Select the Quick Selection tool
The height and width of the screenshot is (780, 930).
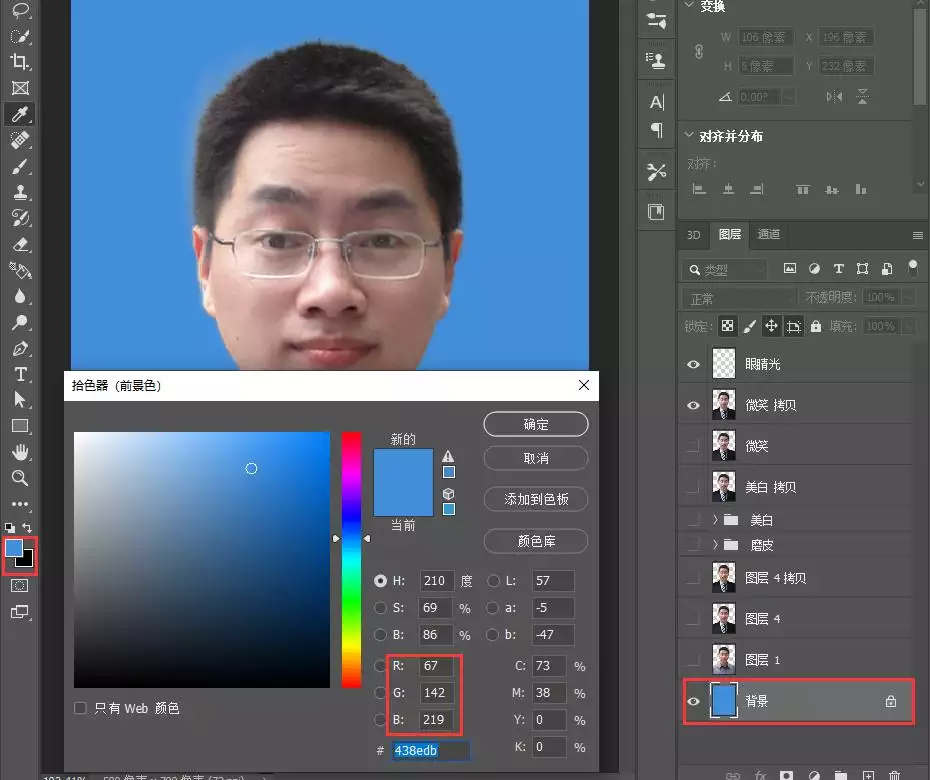[20, 36]
